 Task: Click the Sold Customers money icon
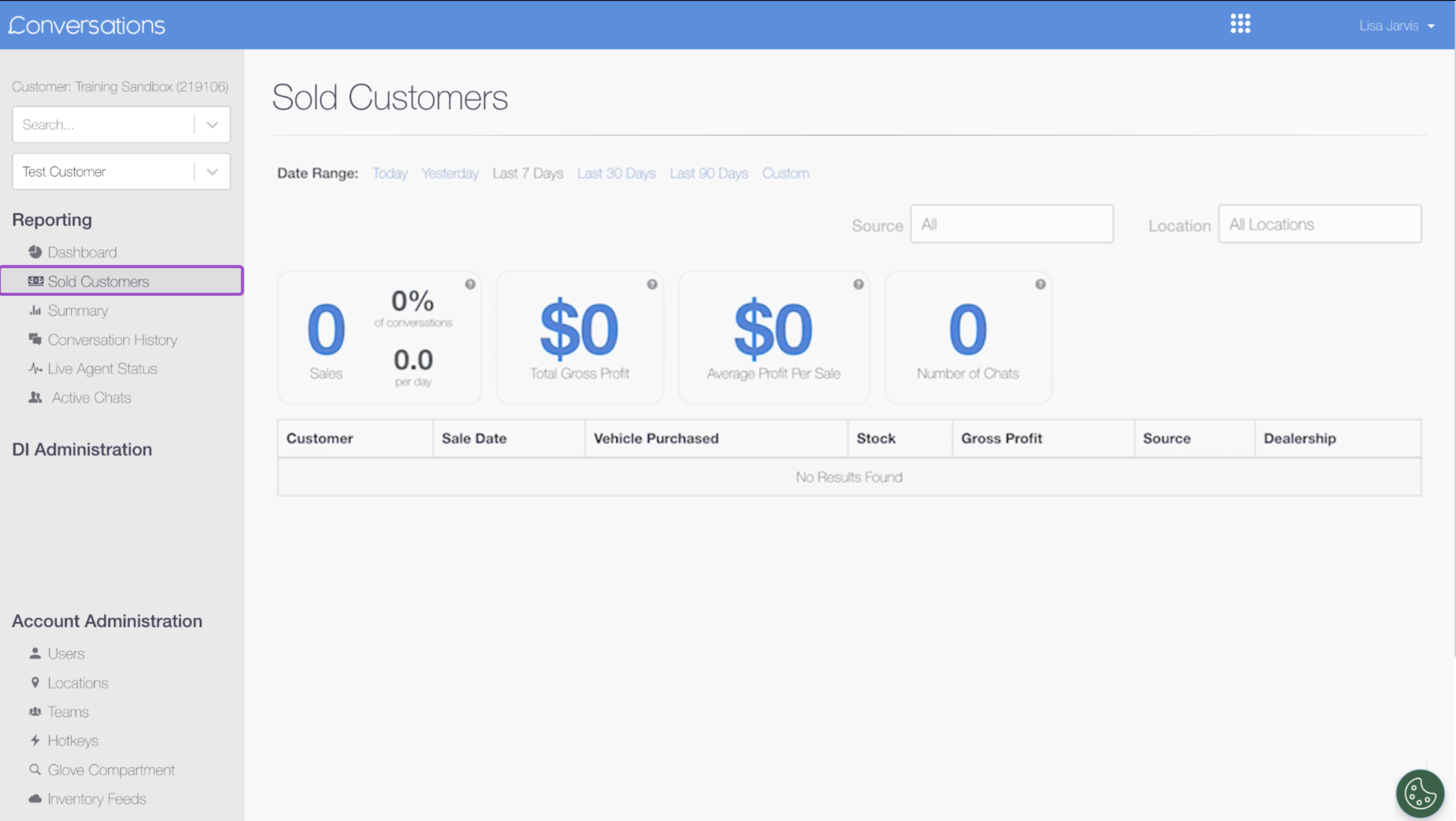[35, 281]
